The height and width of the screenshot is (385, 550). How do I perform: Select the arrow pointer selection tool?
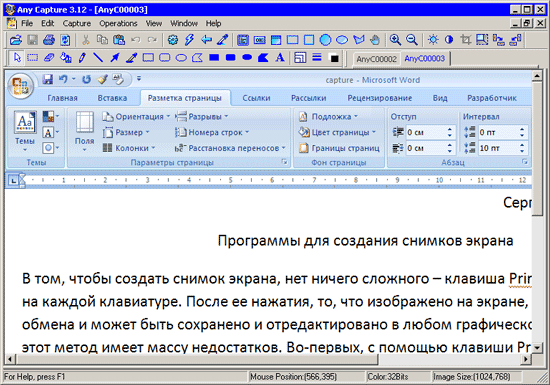(17, 58)
